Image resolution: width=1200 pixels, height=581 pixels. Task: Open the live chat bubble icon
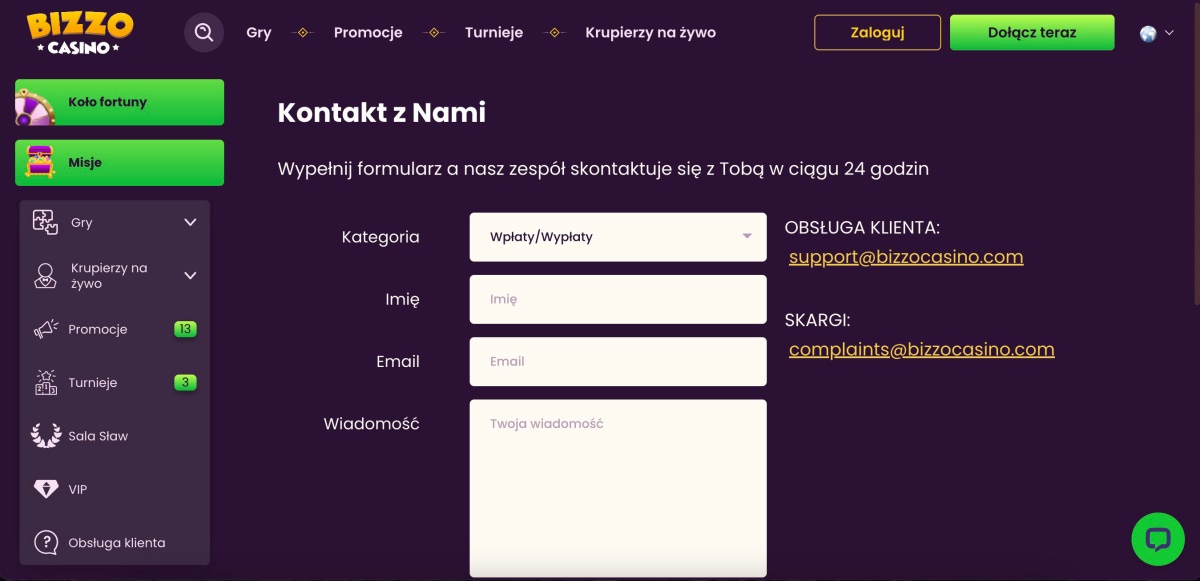point(1157,539)
